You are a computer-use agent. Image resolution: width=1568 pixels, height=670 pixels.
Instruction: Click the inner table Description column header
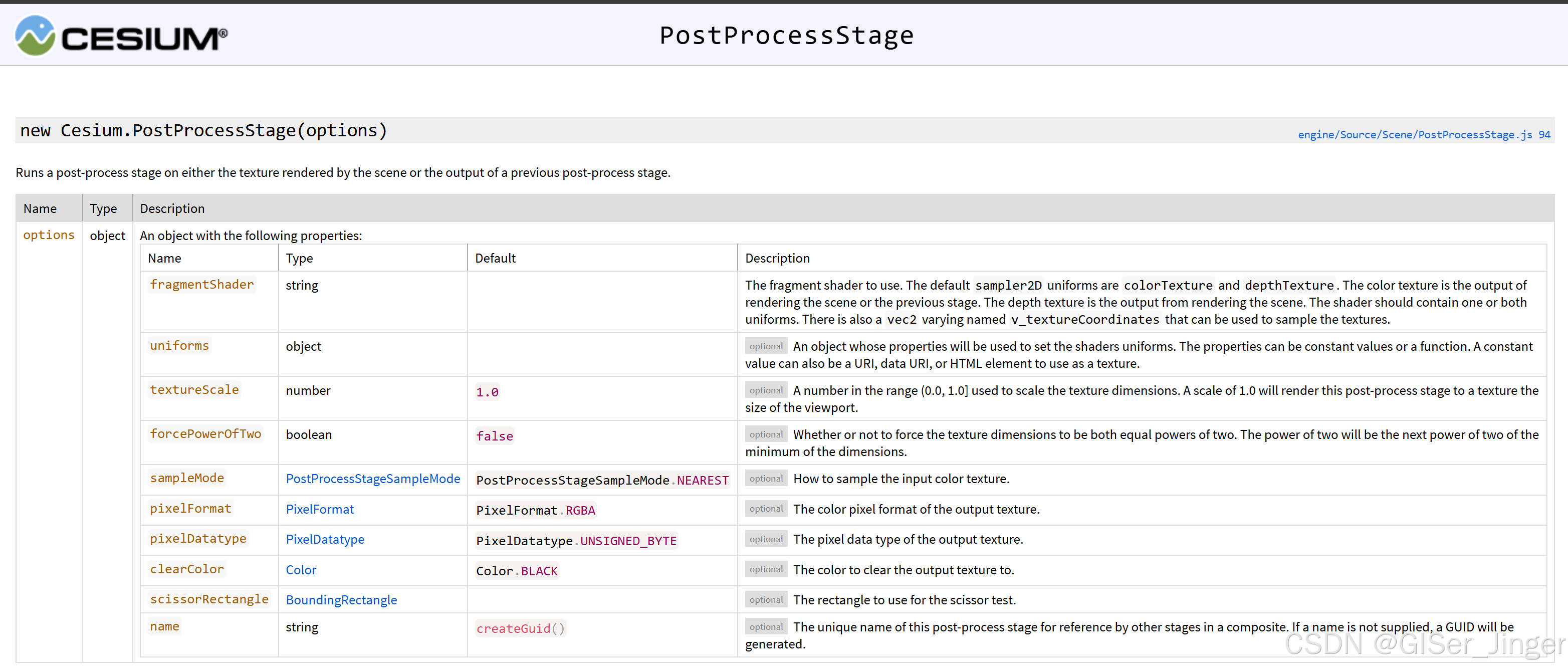pos(777,258)
